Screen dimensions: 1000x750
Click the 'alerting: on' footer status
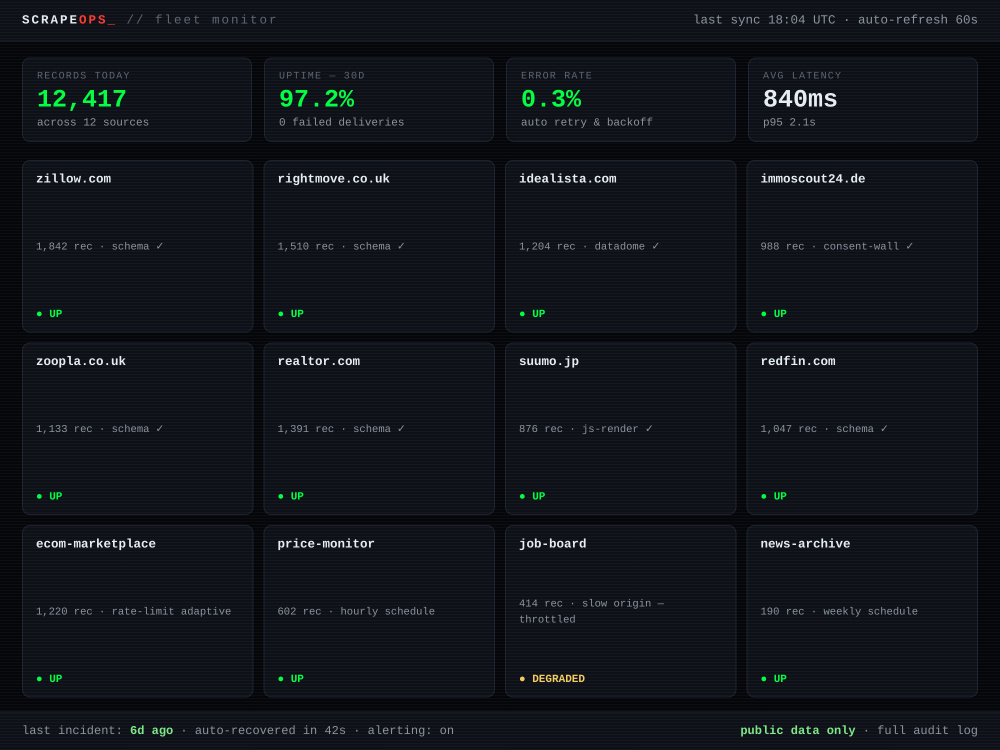[411, 730]
